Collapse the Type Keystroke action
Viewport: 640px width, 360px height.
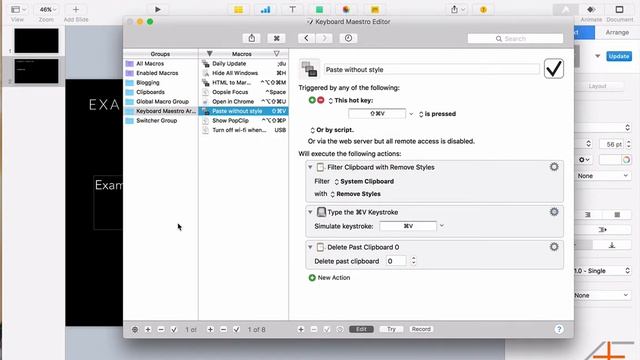click(x=310, y=212)
